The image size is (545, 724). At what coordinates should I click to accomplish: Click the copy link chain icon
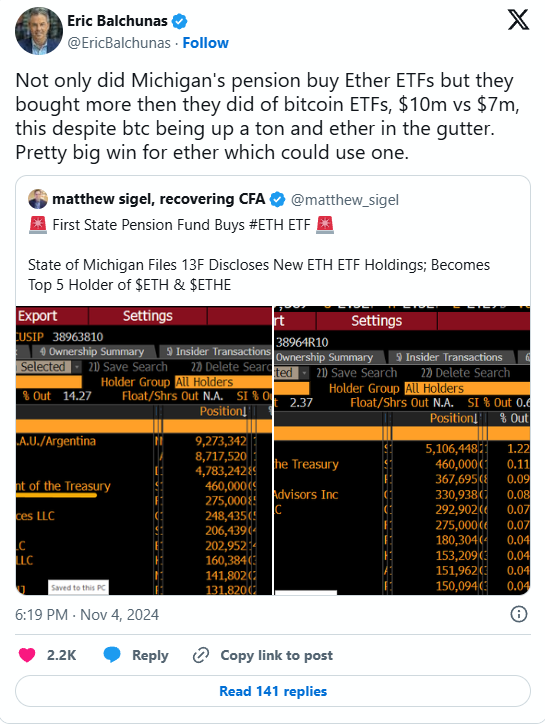coord(201,655)
